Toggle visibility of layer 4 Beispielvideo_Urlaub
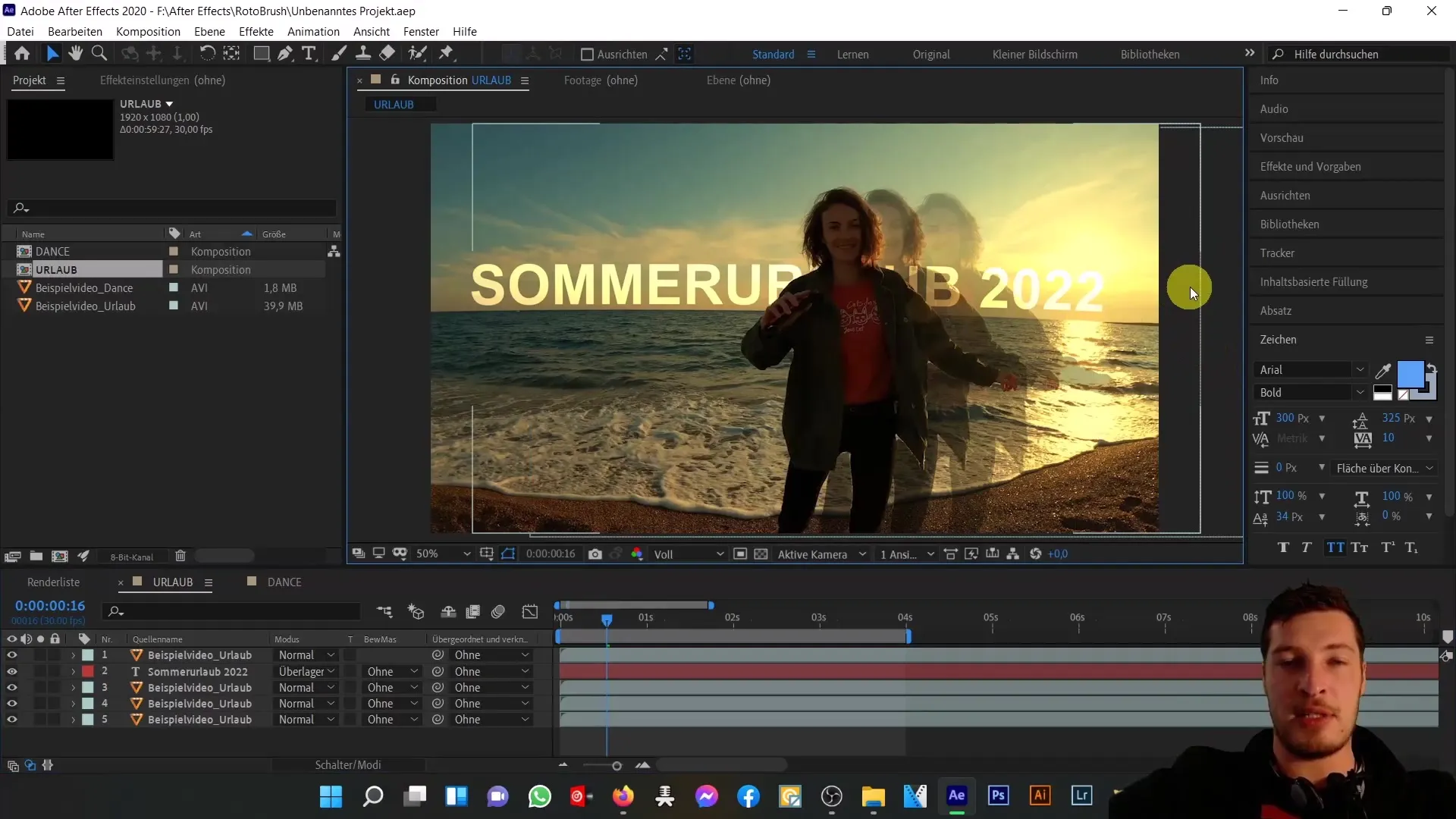The height and width of the screenshot is (819, 1456). coord(12,704)
